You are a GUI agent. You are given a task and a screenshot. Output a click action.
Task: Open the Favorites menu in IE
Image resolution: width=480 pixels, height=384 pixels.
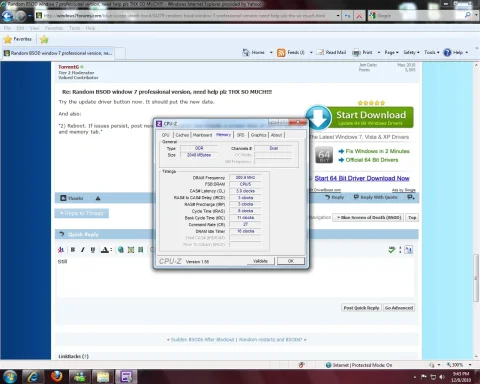tap(54, 28)
